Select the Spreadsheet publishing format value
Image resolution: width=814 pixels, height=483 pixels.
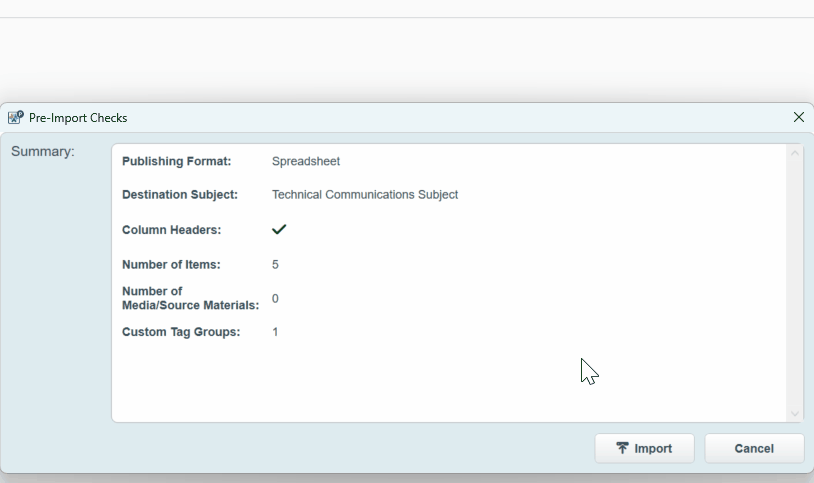coord(306,161)
